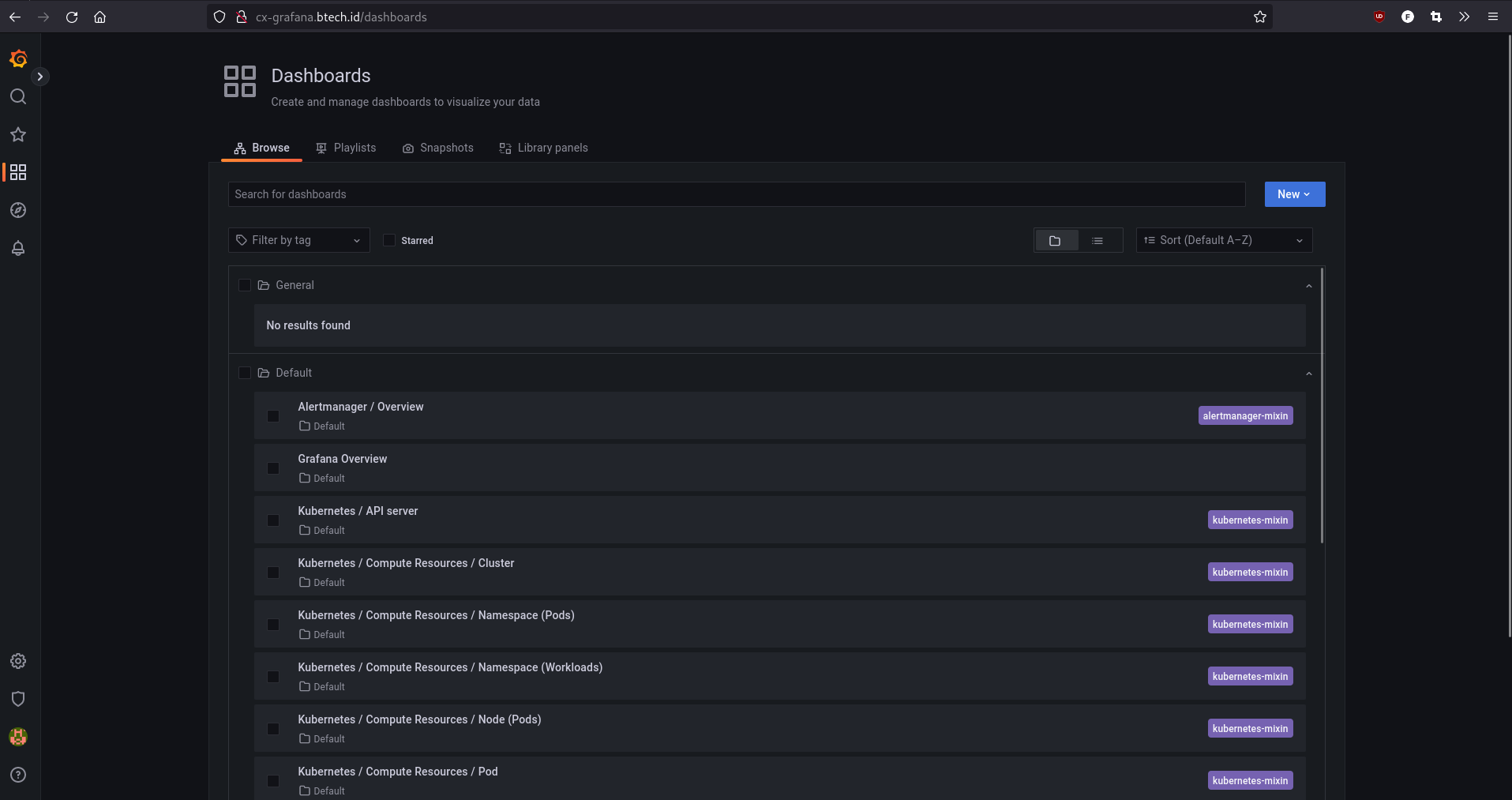Viewport: 1512px width, 800px height.
Task: Open Kubernetes / API server dashboard
Action: [358, 511]
